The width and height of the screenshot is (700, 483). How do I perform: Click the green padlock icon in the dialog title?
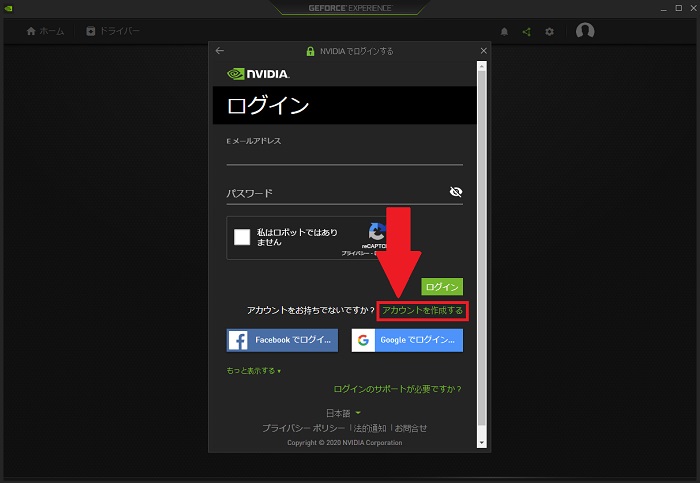(x=310, y=51)
